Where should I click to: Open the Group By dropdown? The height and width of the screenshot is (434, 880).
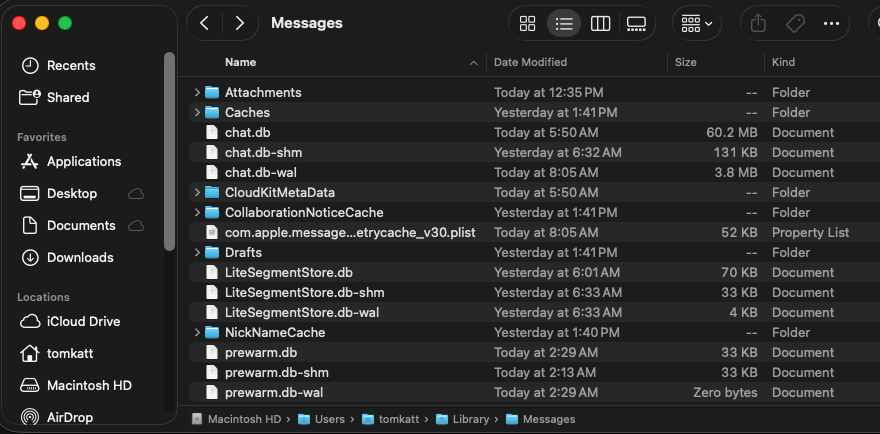click(696, 24)
